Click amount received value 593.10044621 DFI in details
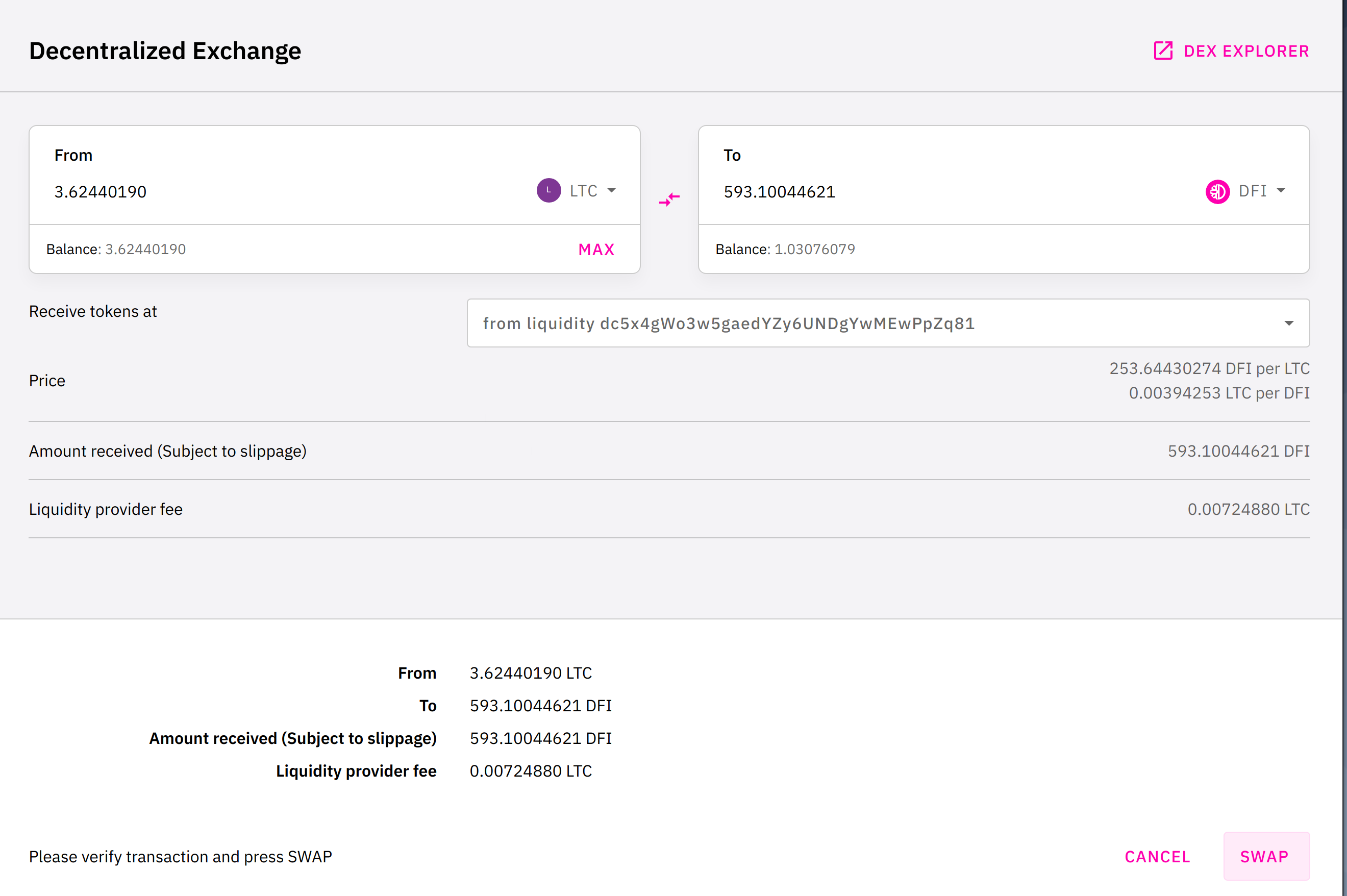 point(1238,451)
